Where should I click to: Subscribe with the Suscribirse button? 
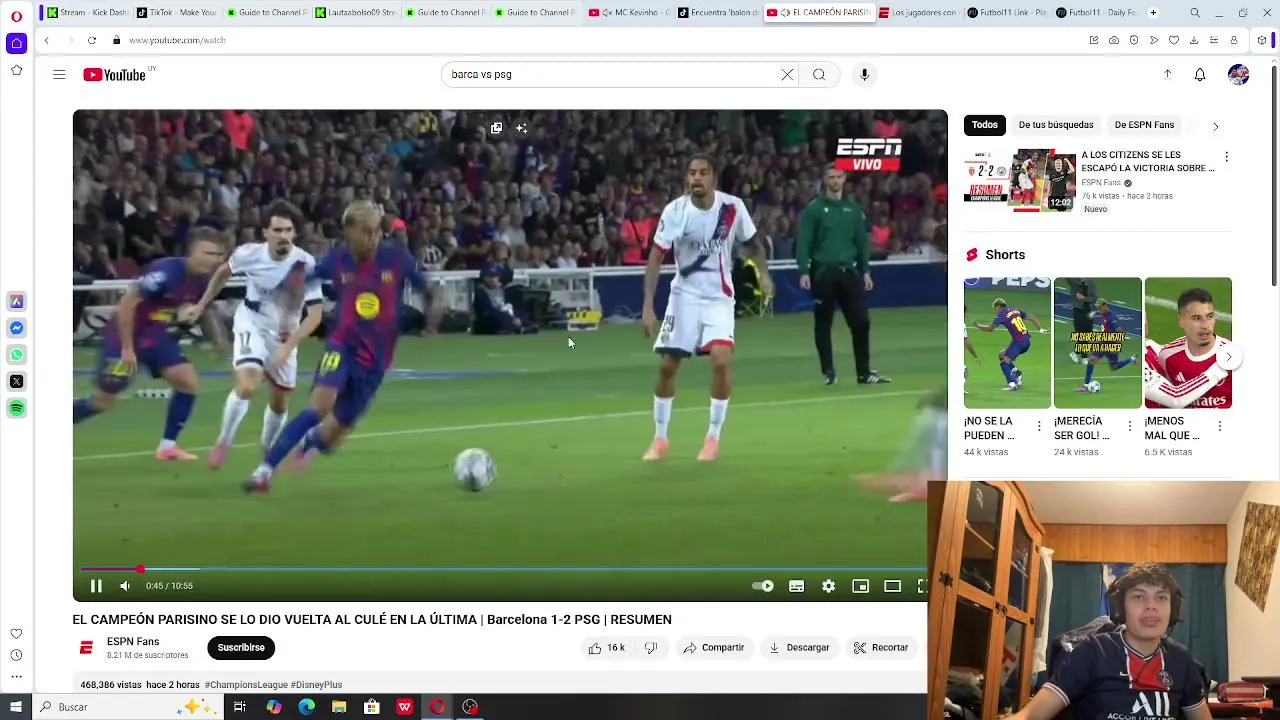click(241, 648)
